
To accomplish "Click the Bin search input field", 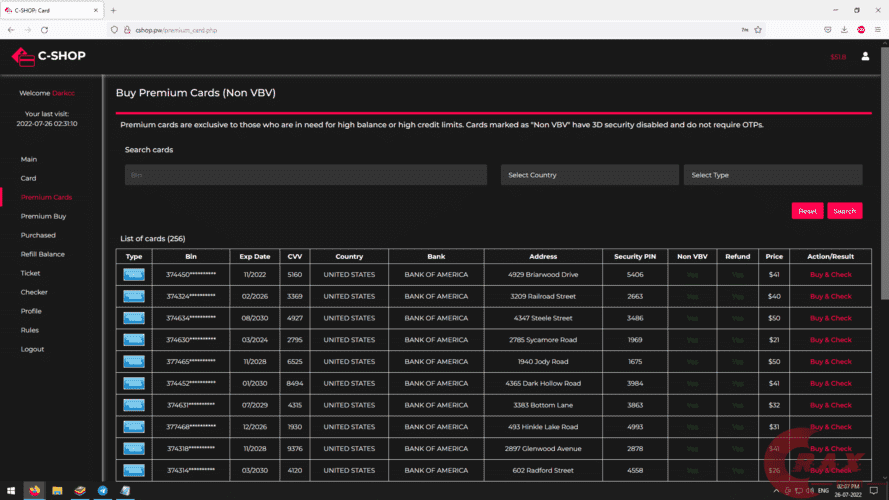I will tap(306, 175).
